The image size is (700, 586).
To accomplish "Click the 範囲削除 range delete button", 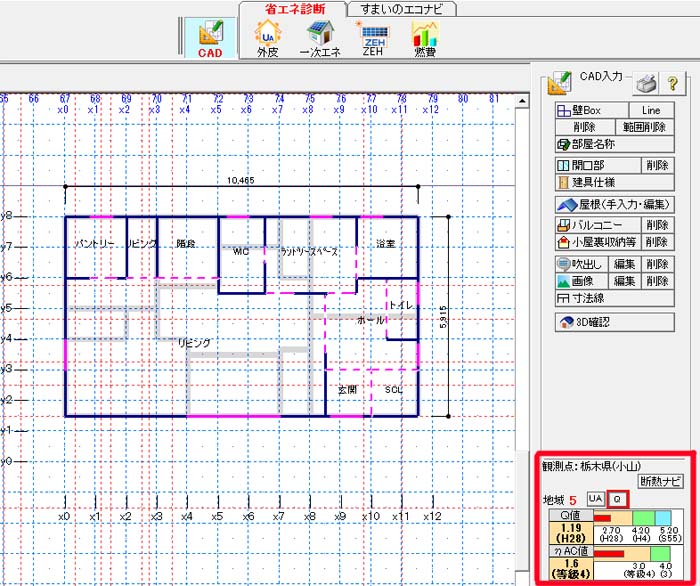I will (645, 127).
